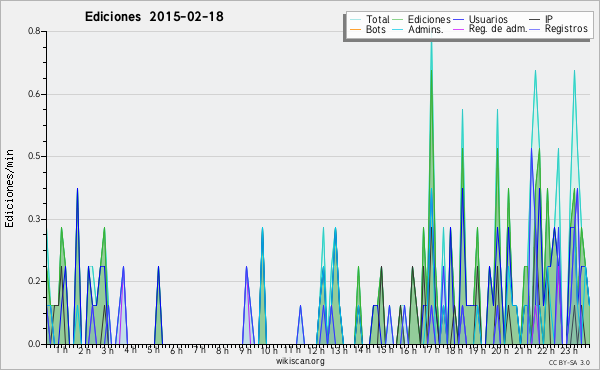Click the tallest peak near 17 h
The height and width of the screenshot is (370, 600).
pyautogui.click(x=432, y=38)
